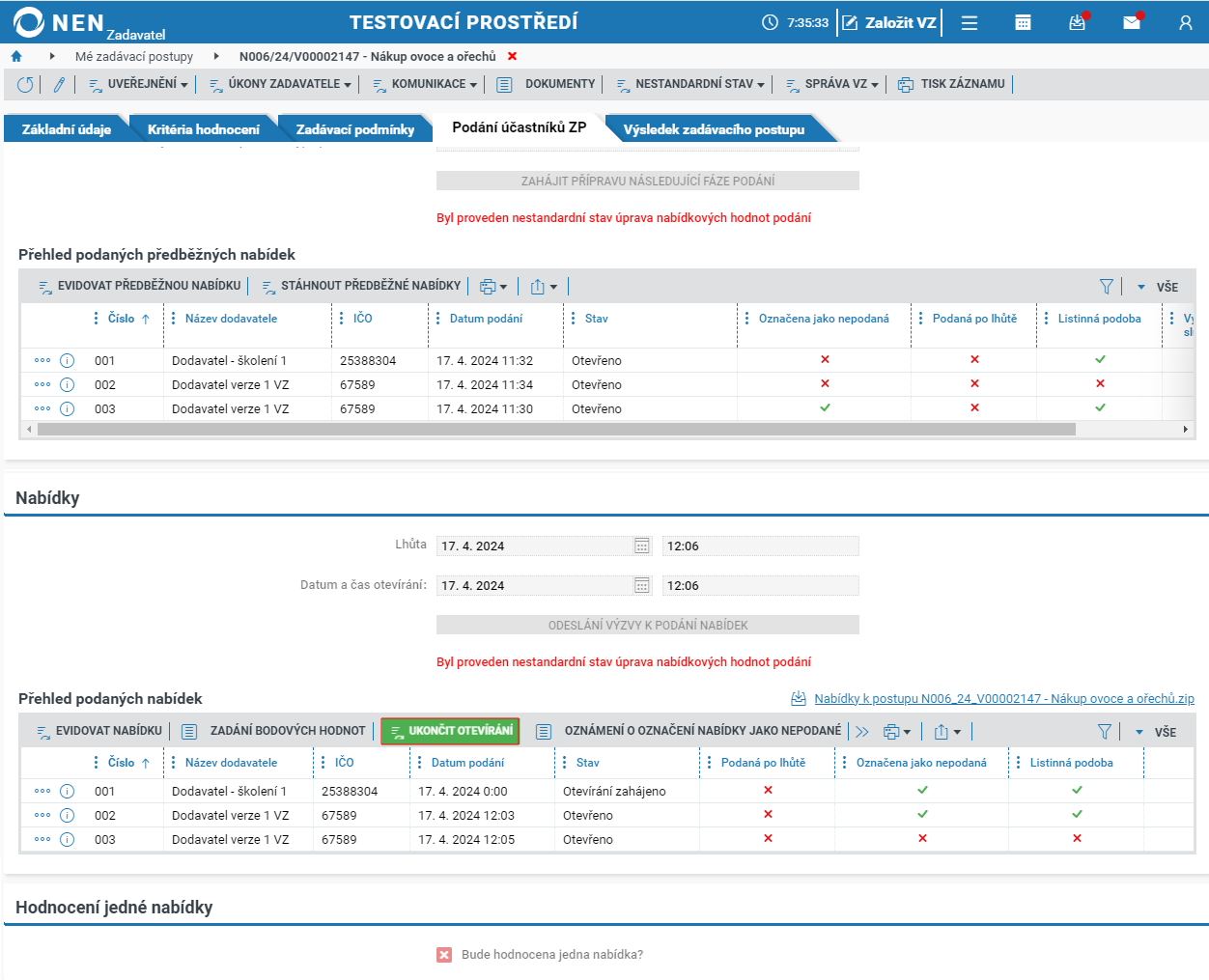The height and width of the screenshot is (980, 1209).
Task: Open the three-dot row menu for offer dated 12:05
Action: pyautogui.click(x=42, y=840)
